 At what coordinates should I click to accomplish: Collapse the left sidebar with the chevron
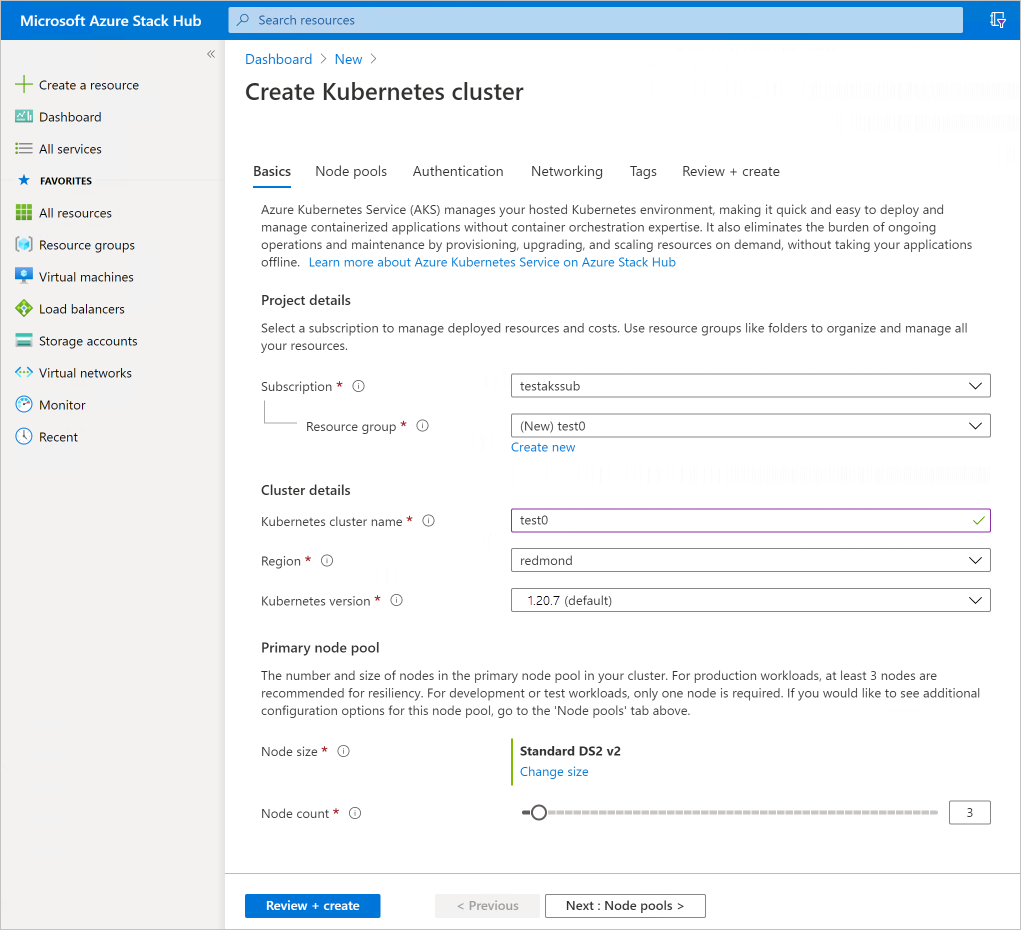click(x=211, y=54)
